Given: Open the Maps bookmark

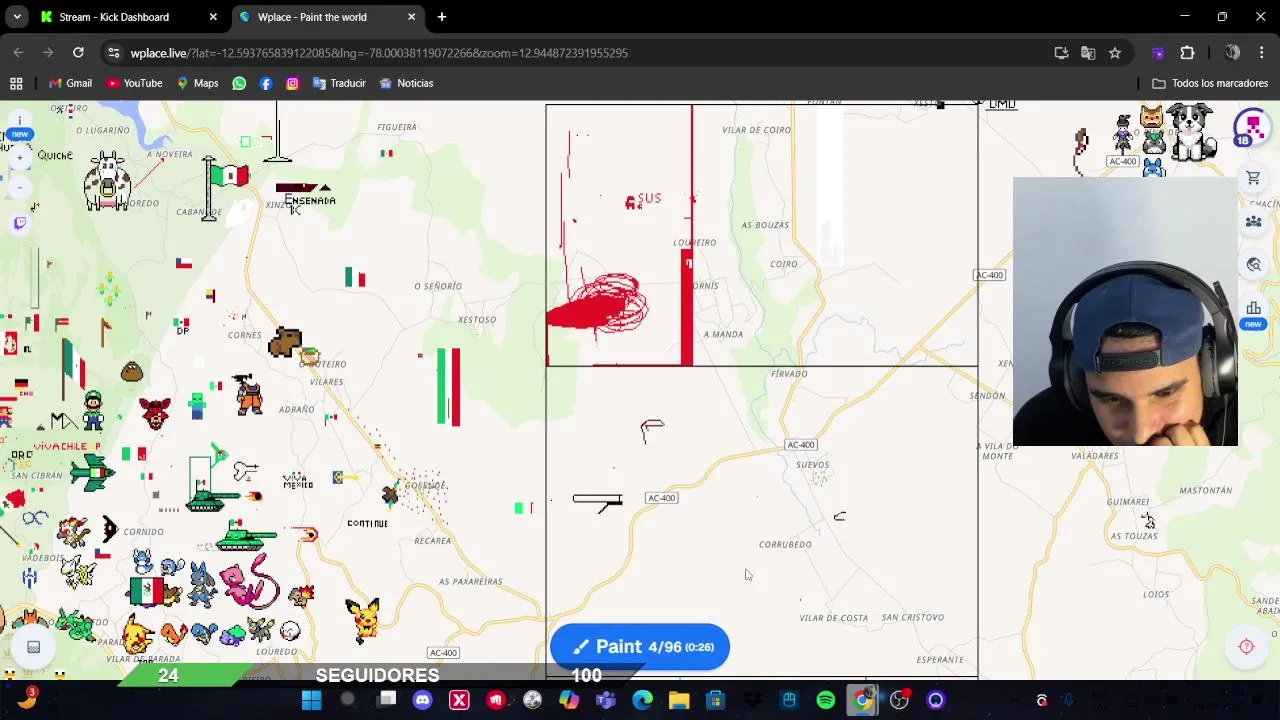Looking at the screenshot, I should 197,83.
